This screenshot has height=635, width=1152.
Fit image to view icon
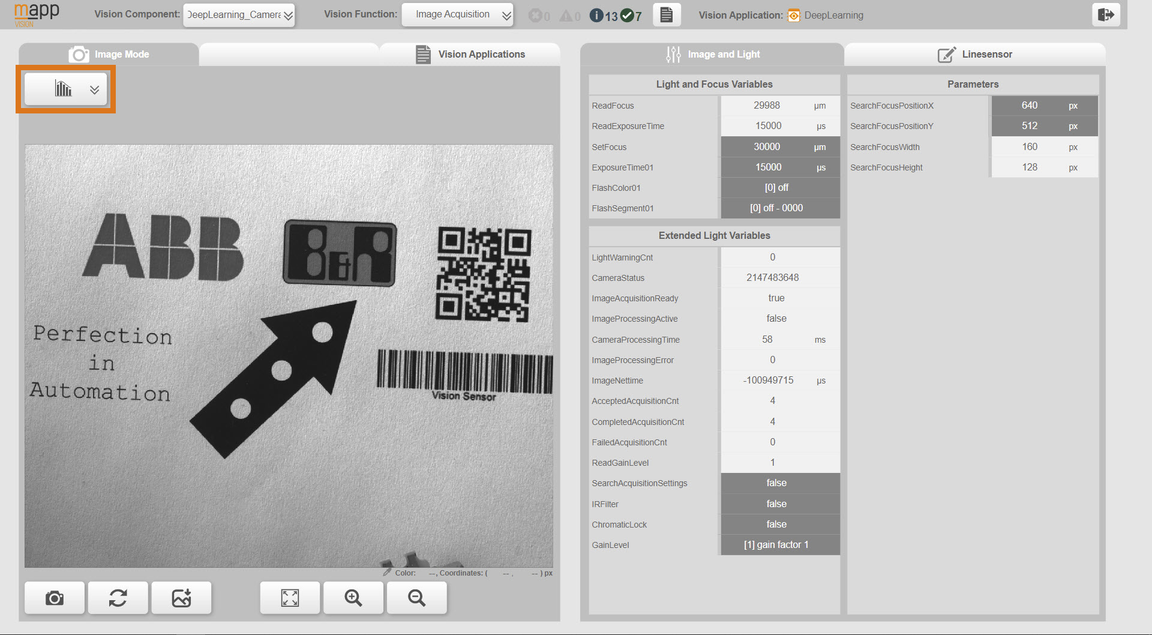tap(290, 598)
